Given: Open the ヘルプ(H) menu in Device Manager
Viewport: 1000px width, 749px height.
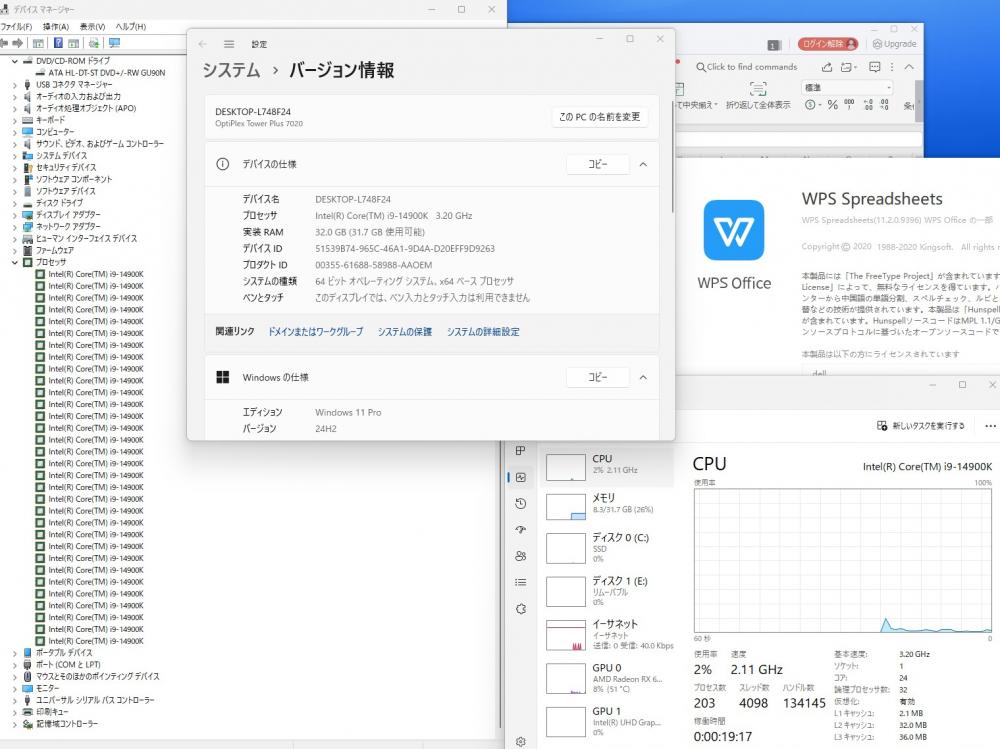Looking at the screenshot, I should pos(131,27).
